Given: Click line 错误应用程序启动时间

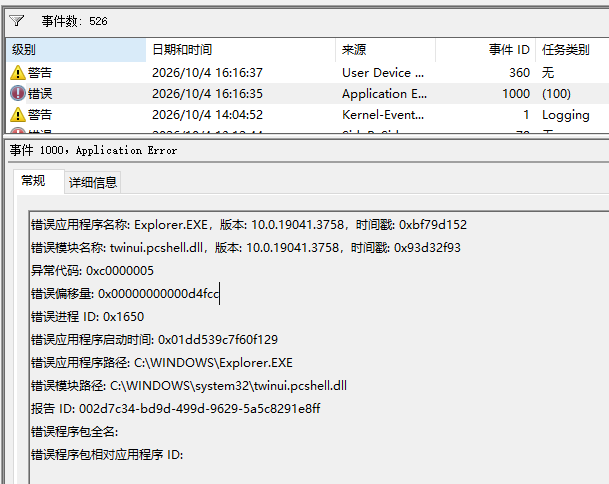Looking at the screenshot, I should (155, 339).
